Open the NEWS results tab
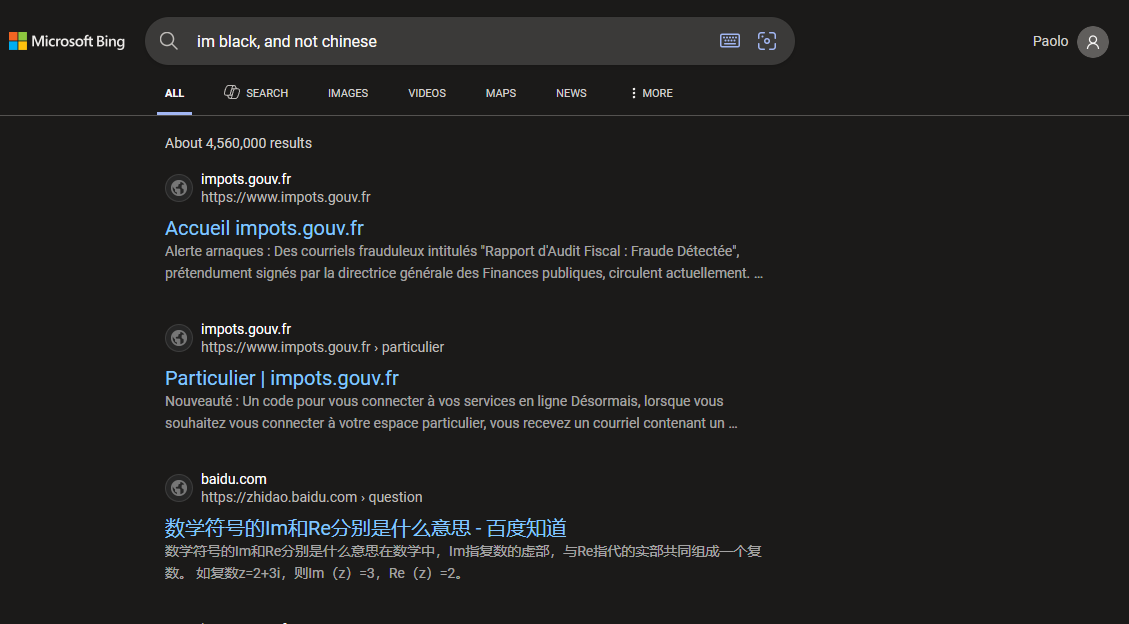1129x624 pixels. coord(571,93)
